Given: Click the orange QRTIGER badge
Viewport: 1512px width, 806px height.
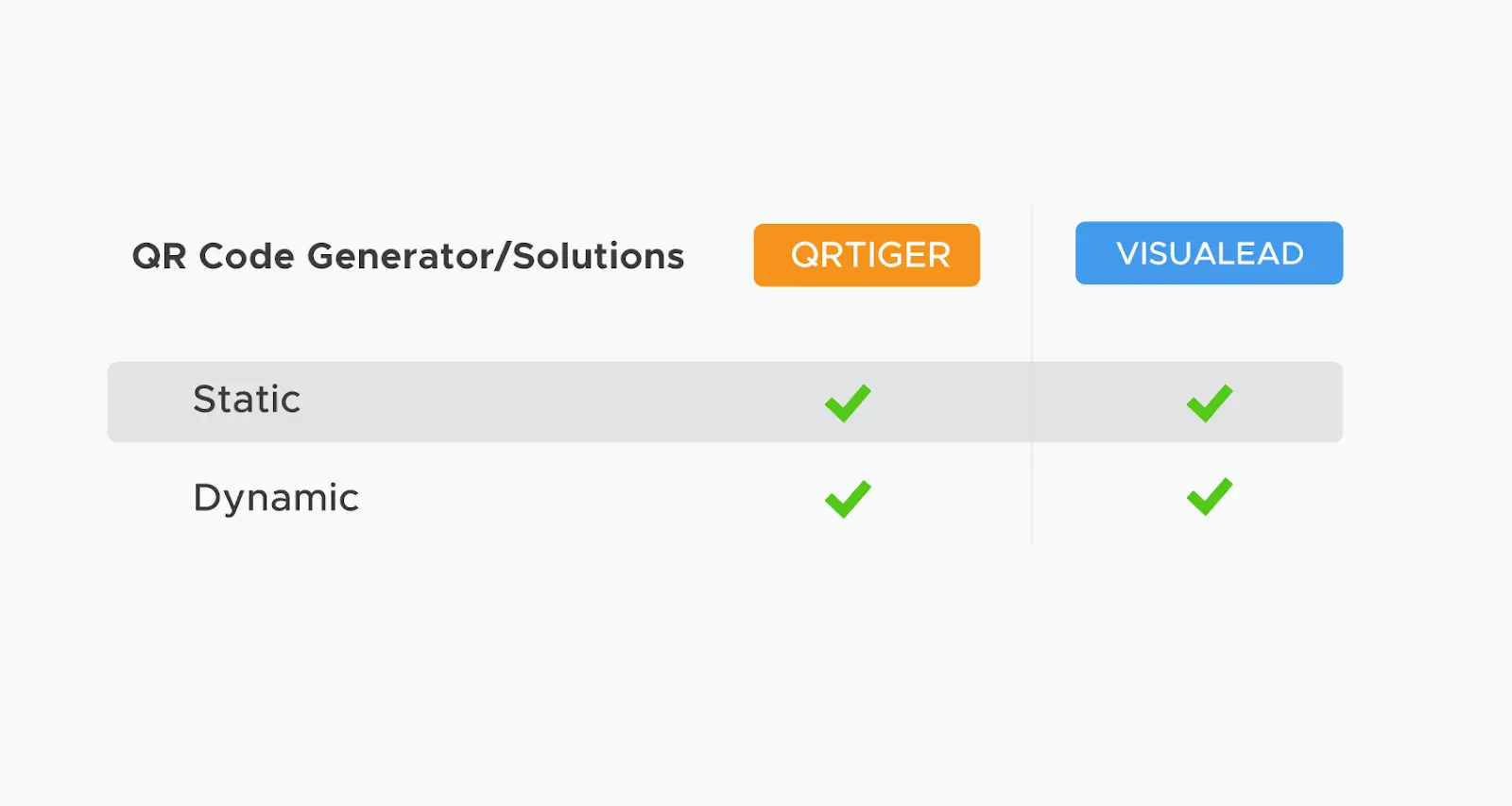Looking at the screenshot, I should click(867, 255).
